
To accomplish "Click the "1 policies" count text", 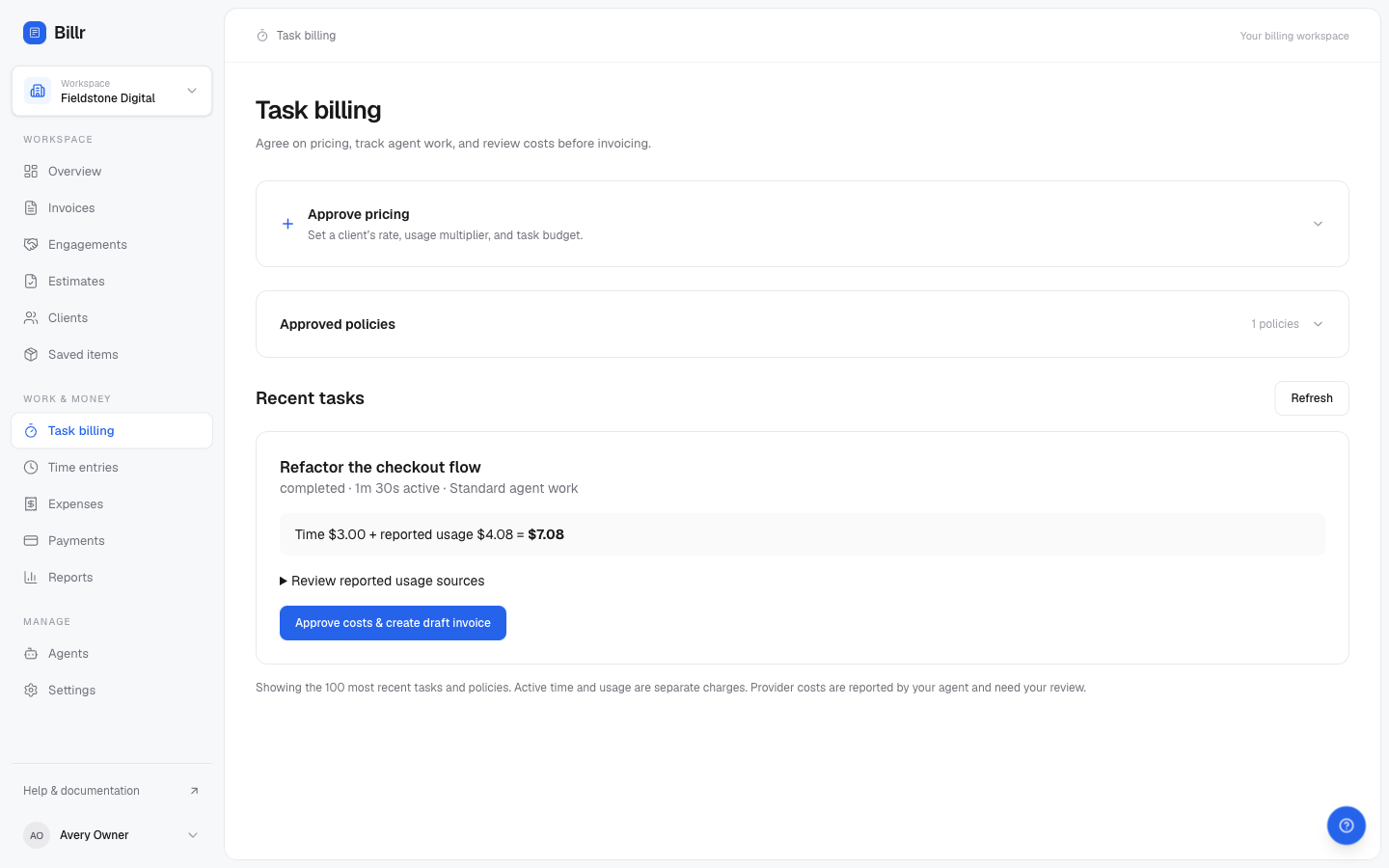I will click(x=1275, y=324).
